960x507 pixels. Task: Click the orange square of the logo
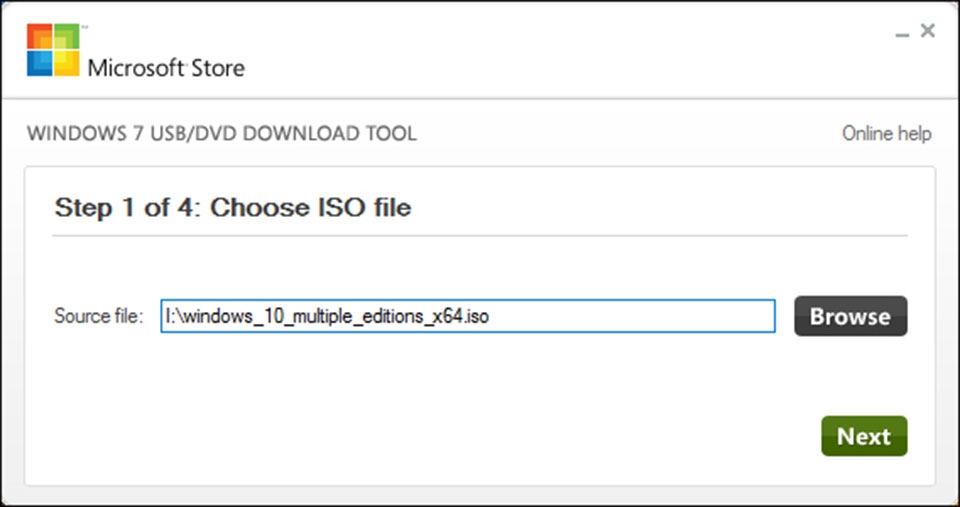pos(40,36)
